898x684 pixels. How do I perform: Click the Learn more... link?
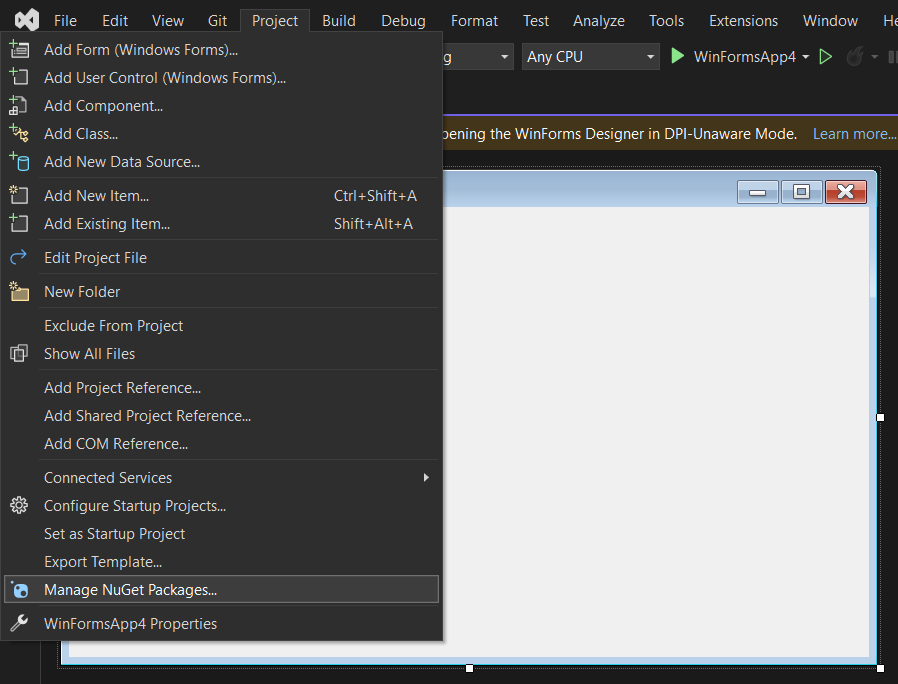tap(854, 133)
